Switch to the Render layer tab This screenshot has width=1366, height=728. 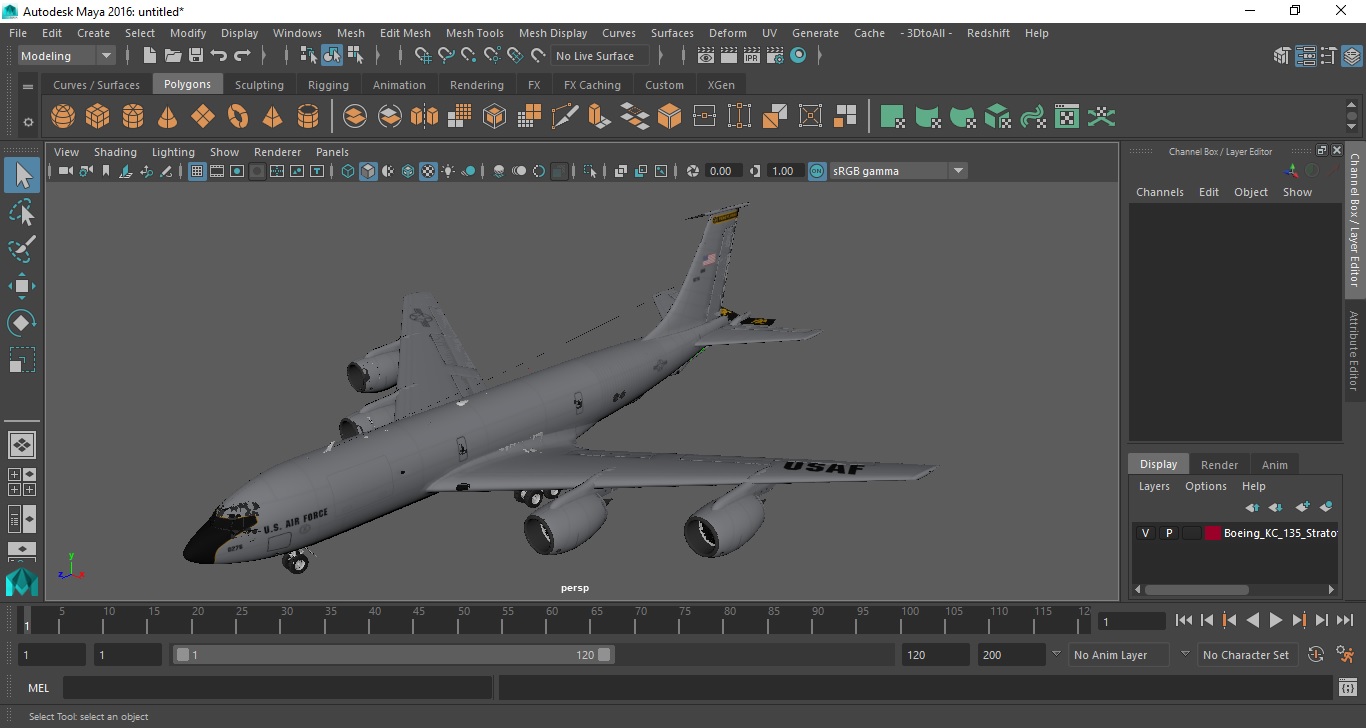point(1219,465)
